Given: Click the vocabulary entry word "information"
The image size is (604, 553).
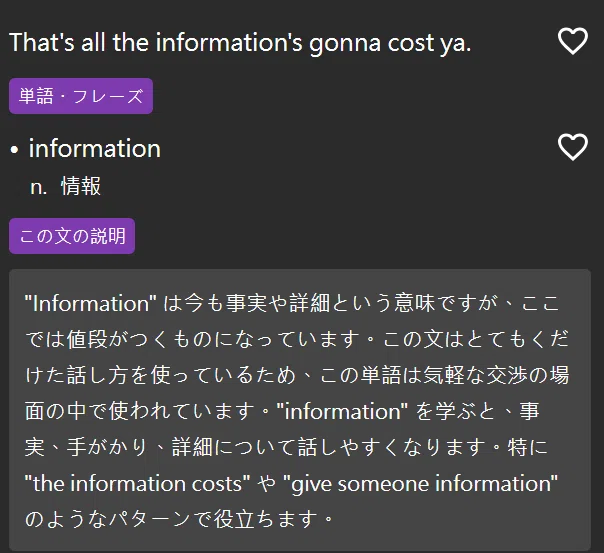Looking at the screenshot, I should pos(95,148).
